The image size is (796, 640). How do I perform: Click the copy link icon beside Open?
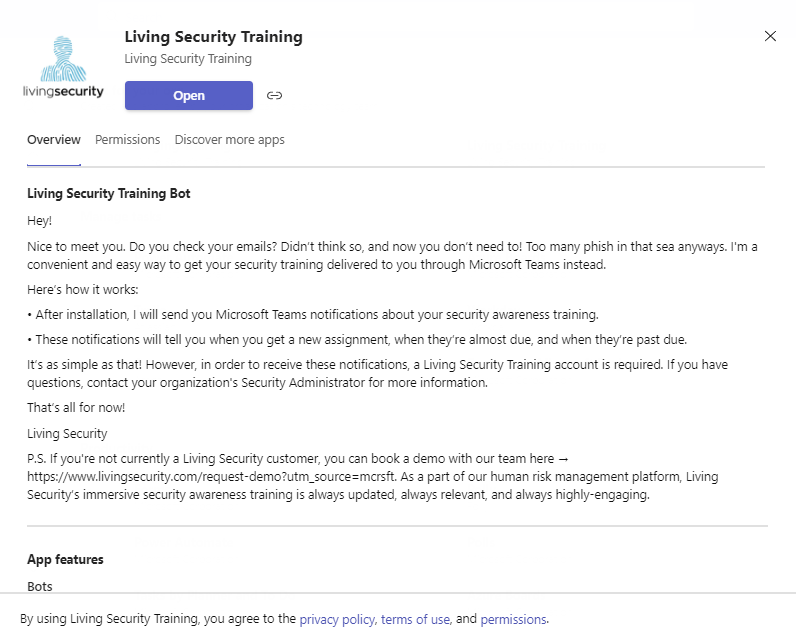pos(274,95)
